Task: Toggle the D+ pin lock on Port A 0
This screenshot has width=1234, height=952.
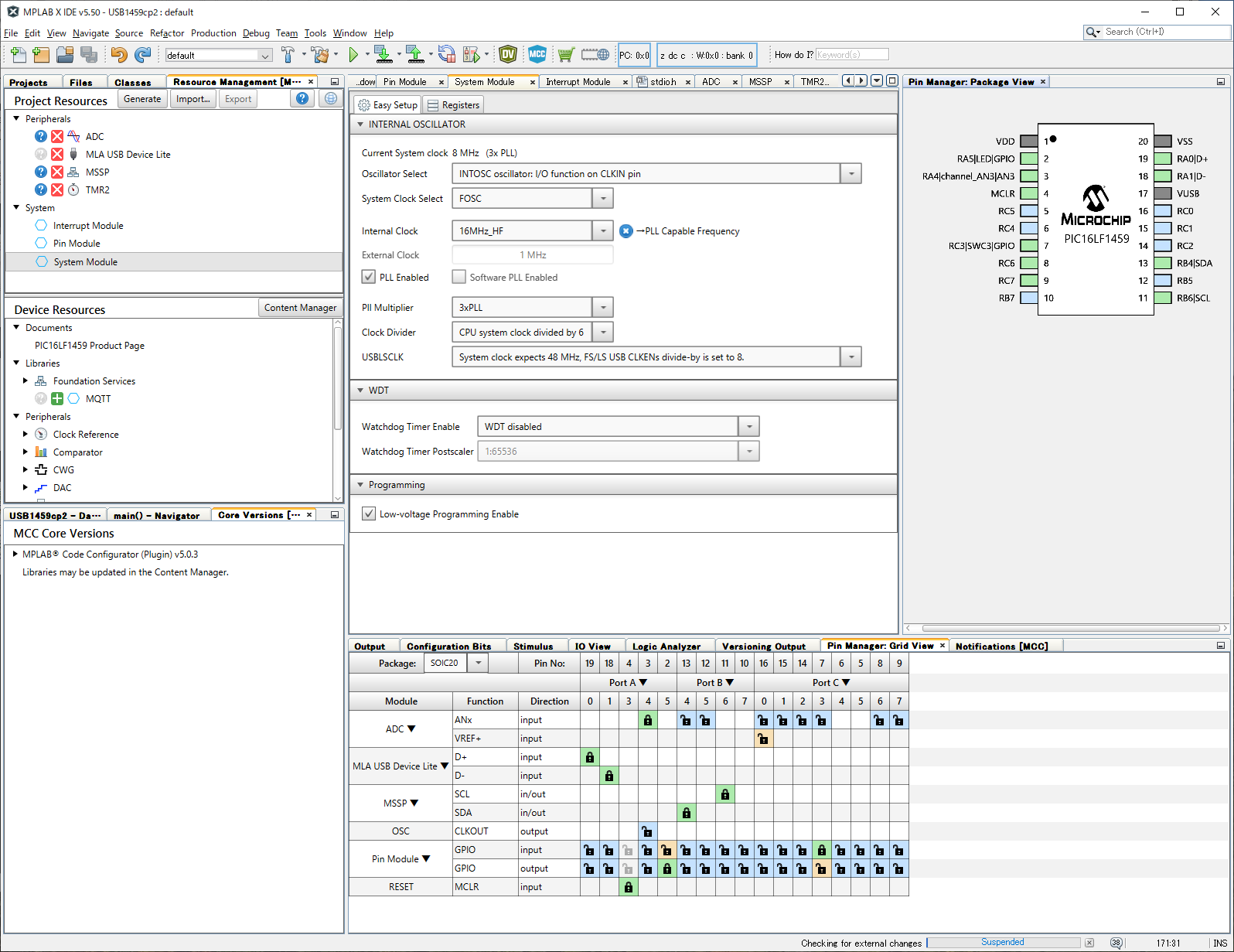Action: [590, 757]
